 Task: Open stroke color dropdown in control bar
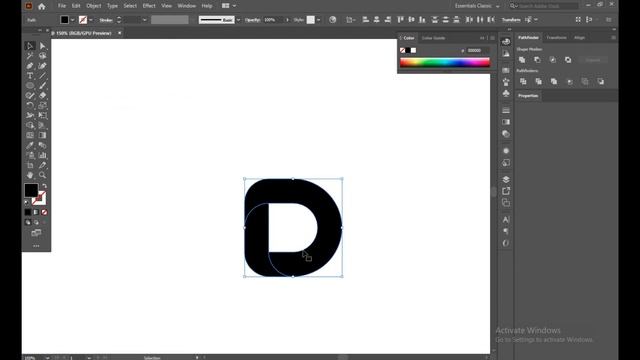91,20
